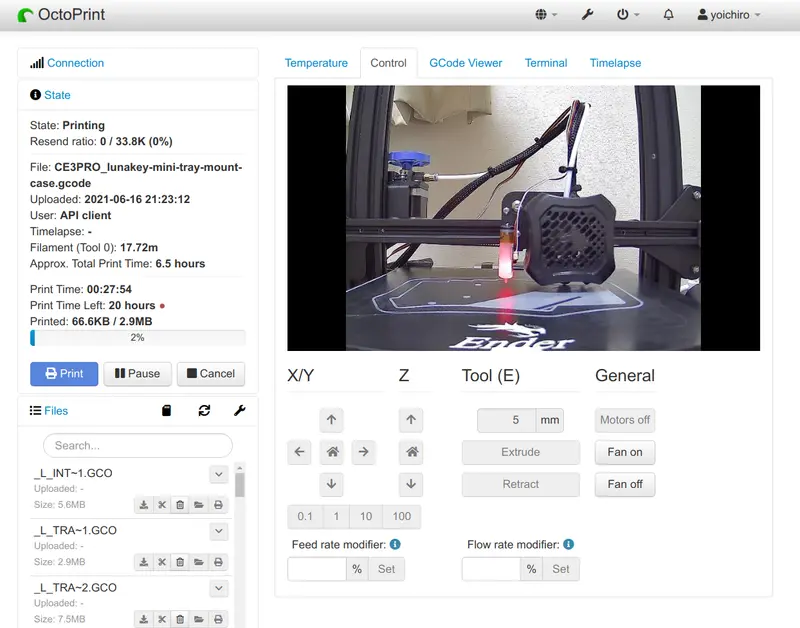Open the SD card menu in Files header
Screen dimensions: 800x628
[166, 411]
